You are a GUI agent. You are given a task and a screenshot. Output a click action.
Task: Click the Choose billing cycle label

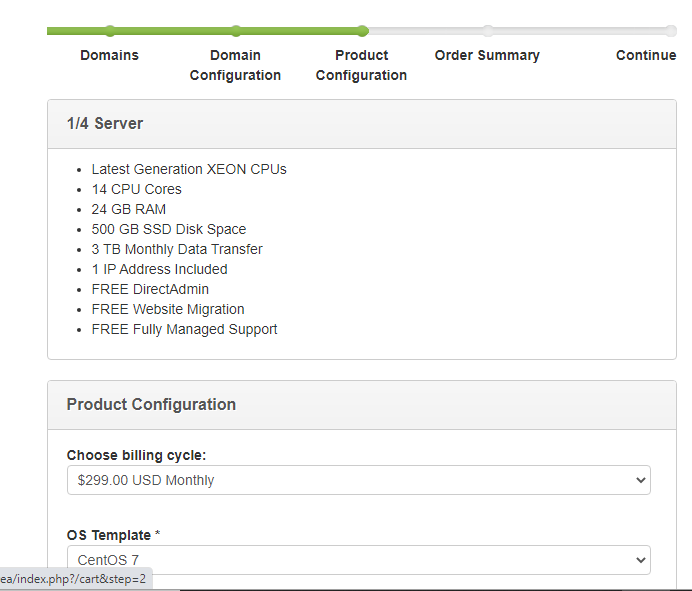tap(136, 455)
